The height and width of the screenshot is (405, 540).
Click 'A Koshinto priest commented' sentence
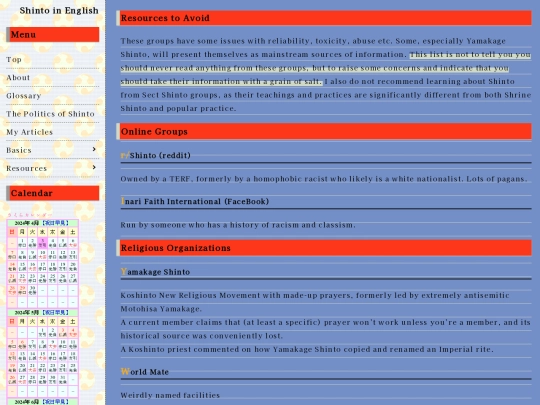(307, 349)
